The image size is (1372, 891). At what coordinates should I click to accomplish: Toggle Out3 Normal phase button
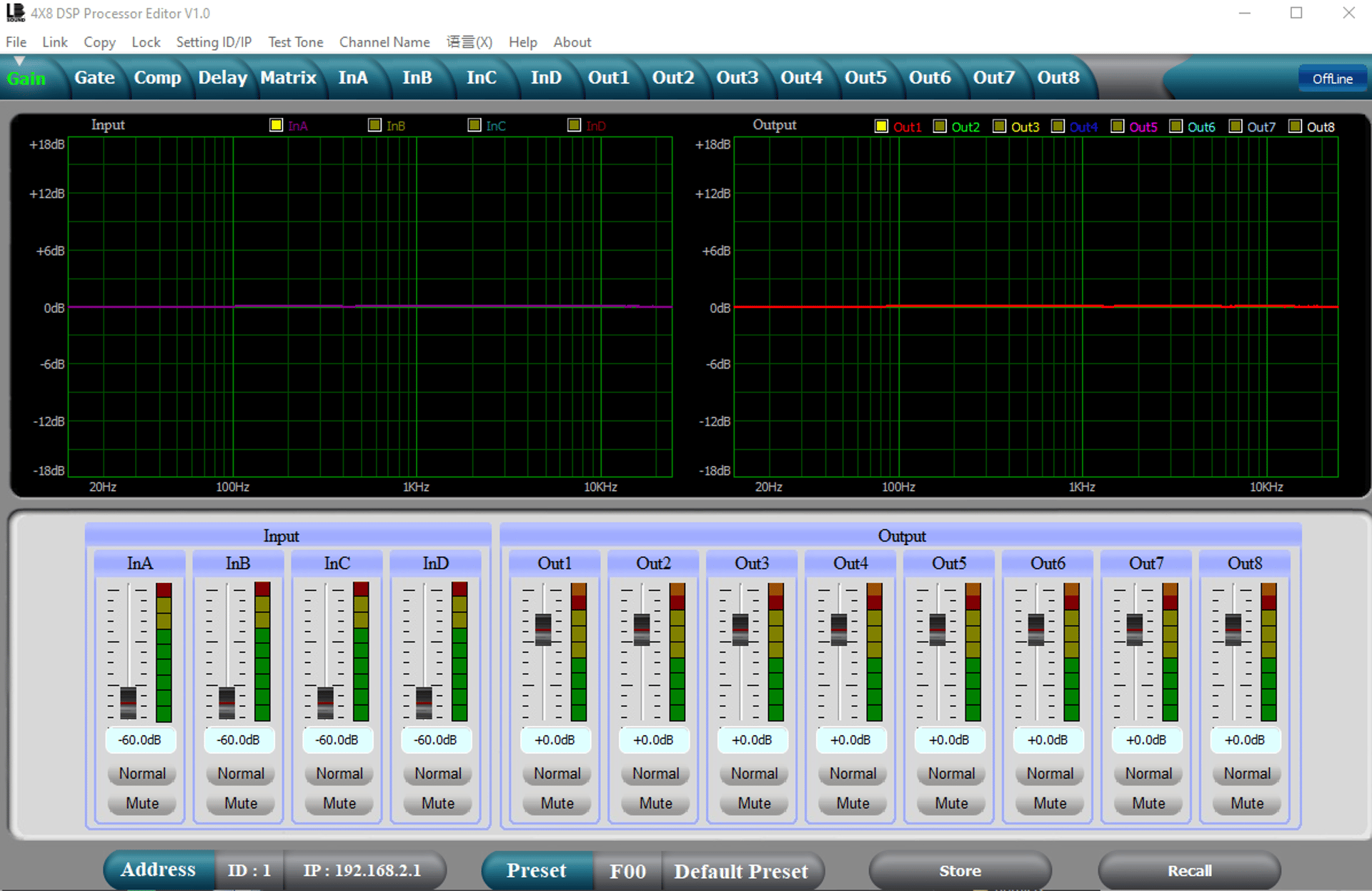tap(754, 773)
